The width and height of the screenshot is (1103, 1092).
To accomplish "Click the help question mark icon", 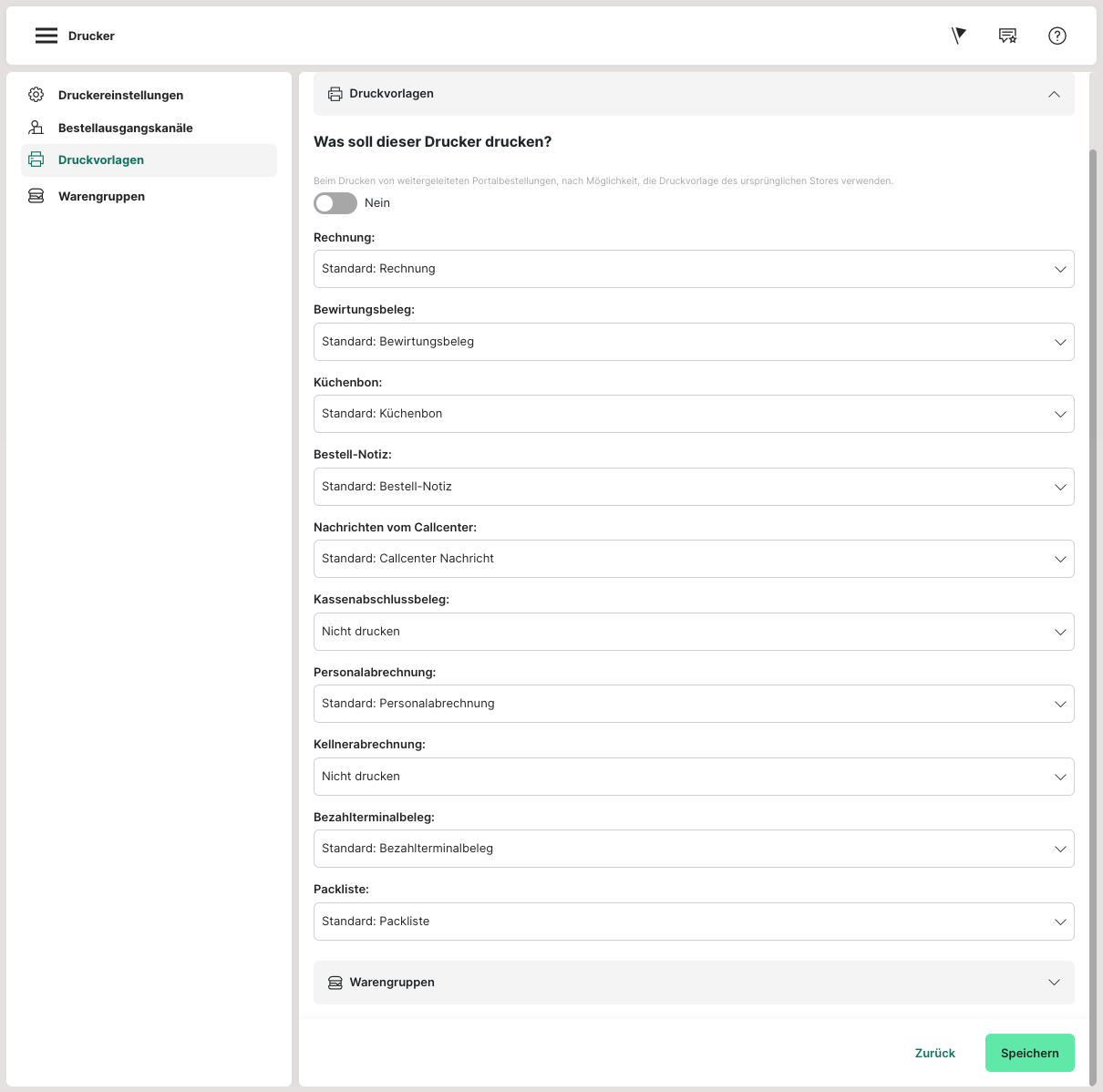I will [x=1057, y=36].
